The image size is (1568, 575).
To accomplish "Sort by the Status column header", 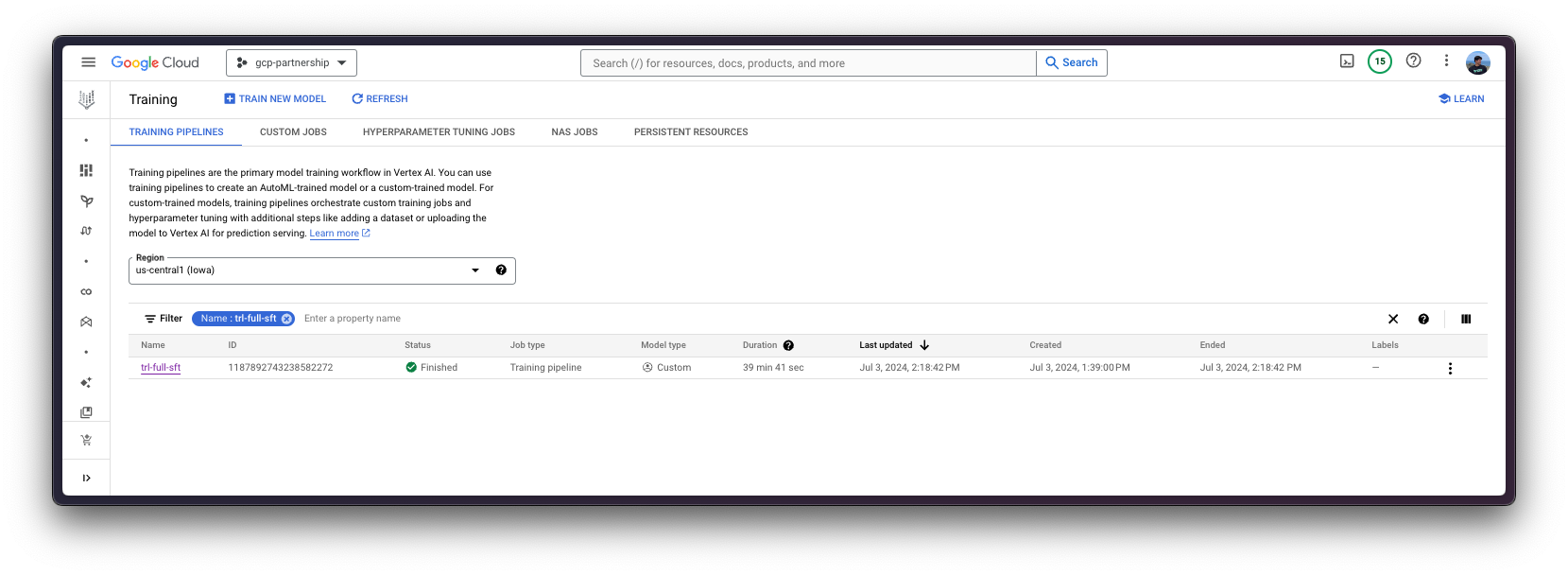I will pyautogui.click(x=418, y=345).
